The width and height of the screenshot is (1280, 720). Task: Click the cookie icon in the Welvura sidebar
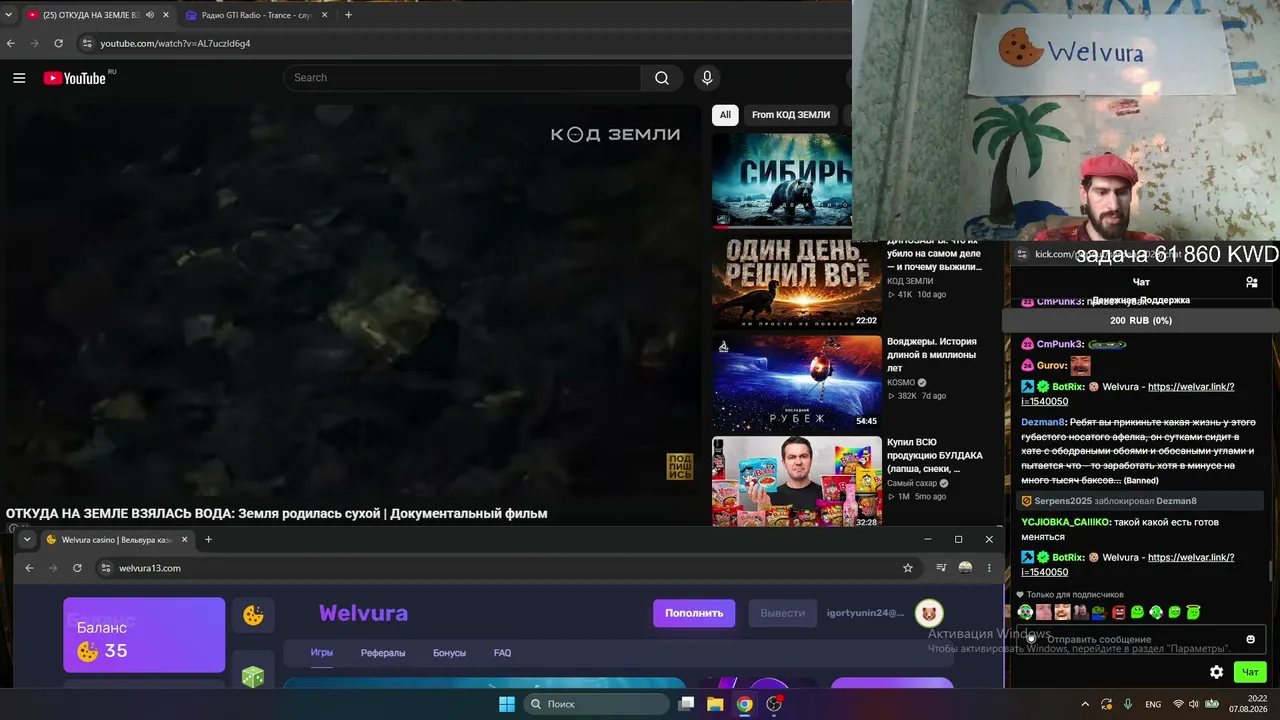click(253, 615)
